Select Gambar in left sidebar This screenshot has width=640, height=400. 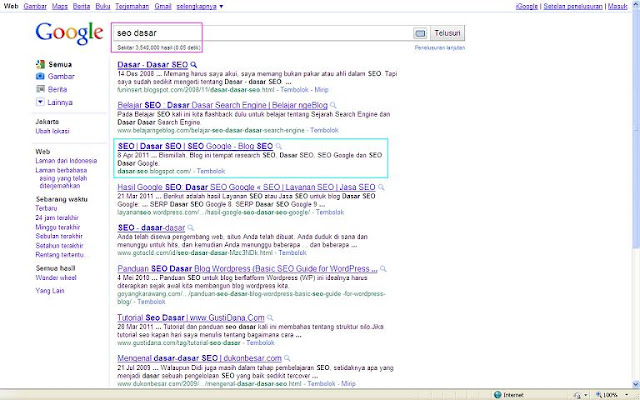[61, 76]
